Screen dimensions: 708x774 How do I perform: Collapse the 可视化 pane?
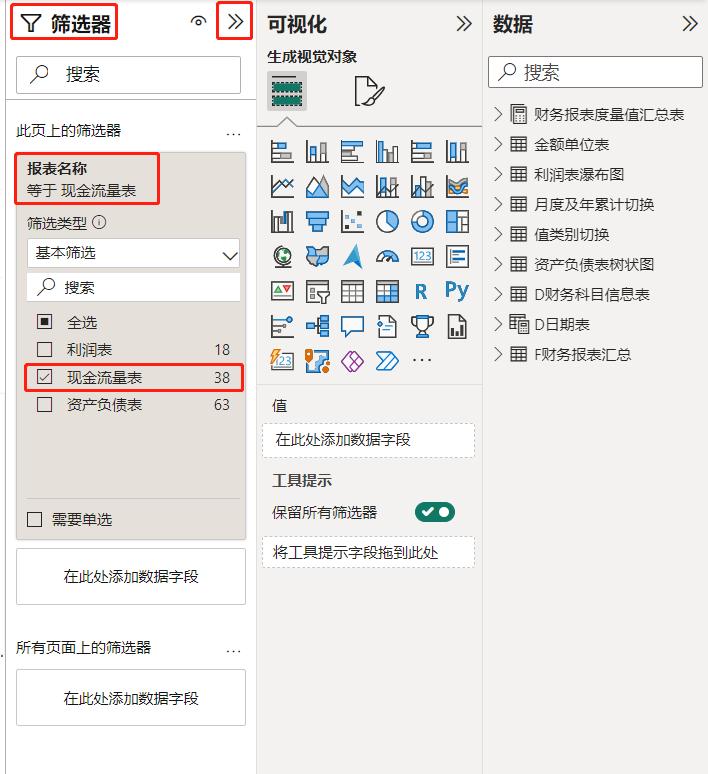tap(464, 23)
